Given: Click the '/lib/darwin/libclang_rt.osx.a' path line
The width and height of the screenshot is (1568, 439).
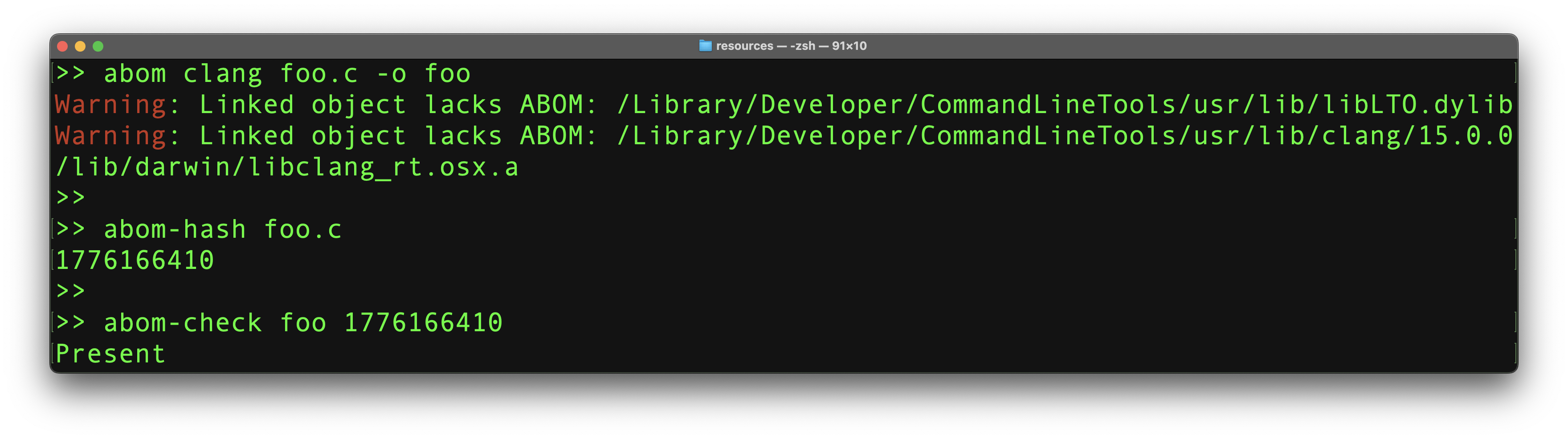Looking at the screenshot, I should pos(287,167).
